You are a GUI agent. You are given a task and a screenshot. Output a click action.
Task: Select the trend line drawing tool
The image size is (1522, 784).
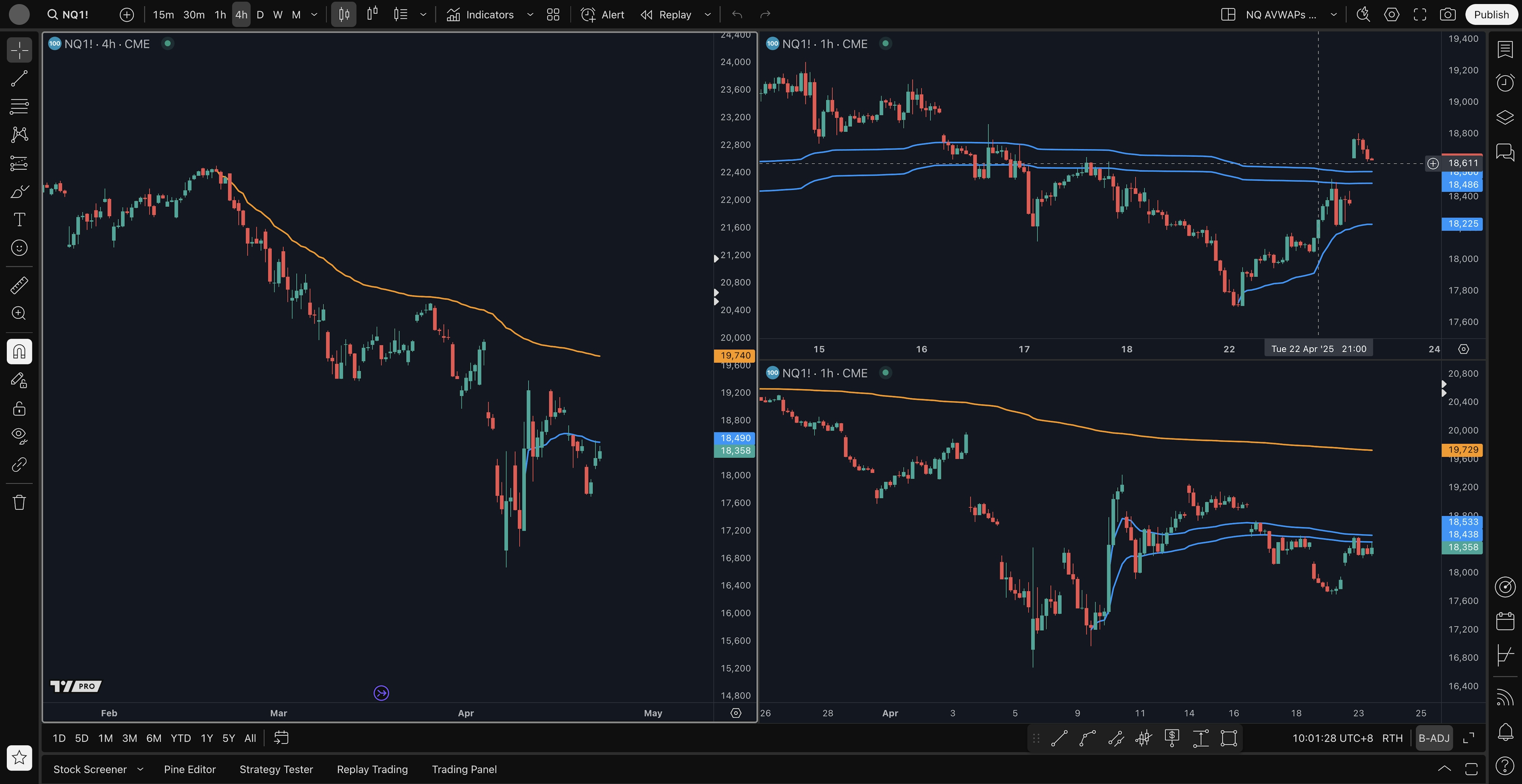coord(19,78)
